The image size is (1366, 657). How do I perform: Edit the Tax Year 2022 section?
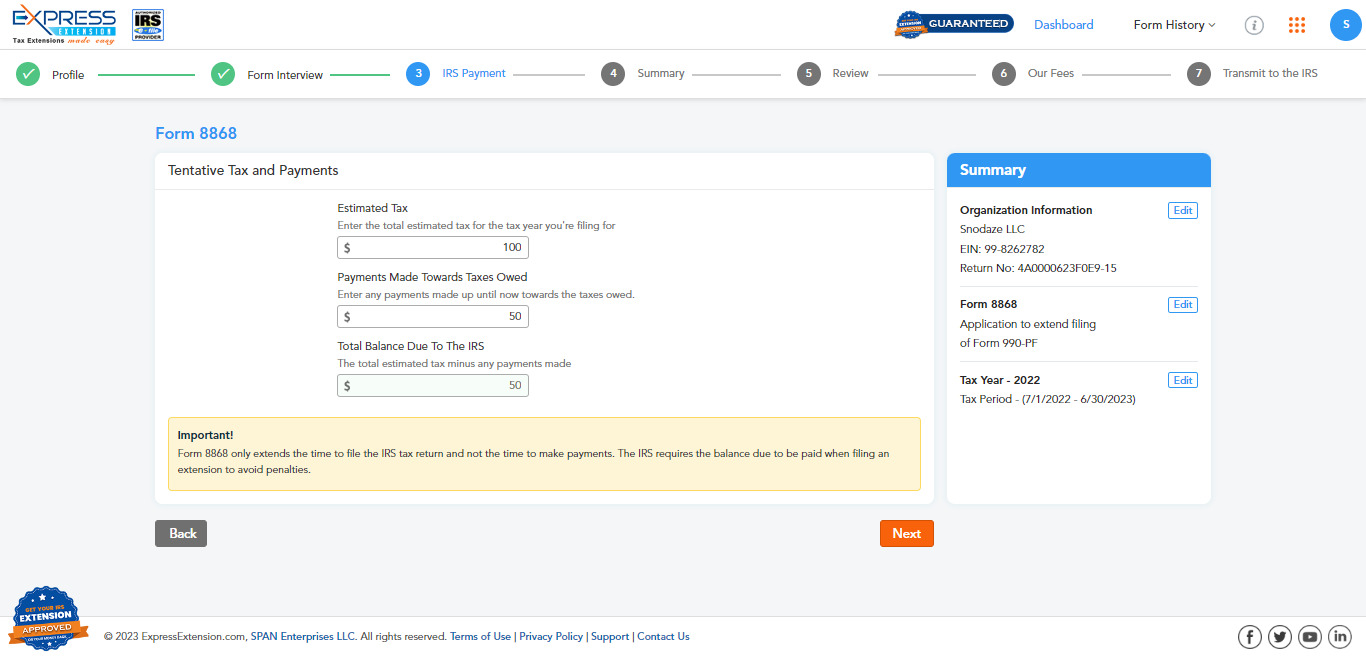pyautogui.click(x=1182, y=380)
